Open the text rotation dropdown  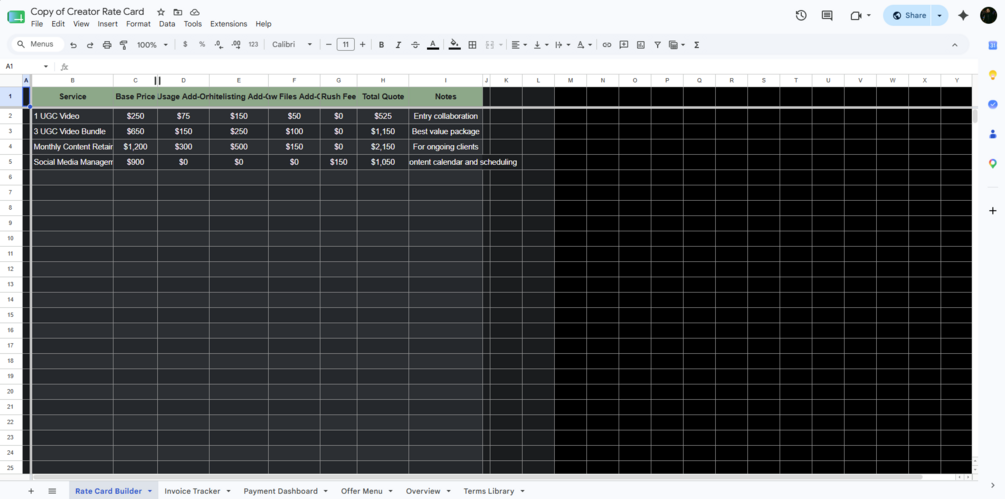click(584, 45)
